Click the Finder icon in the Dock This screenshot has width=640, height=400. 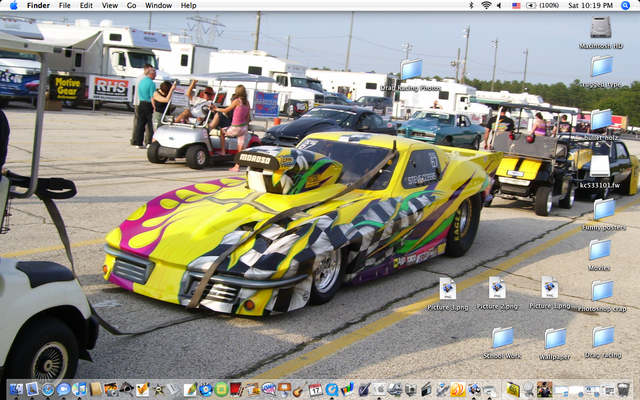tap(15, 389)
